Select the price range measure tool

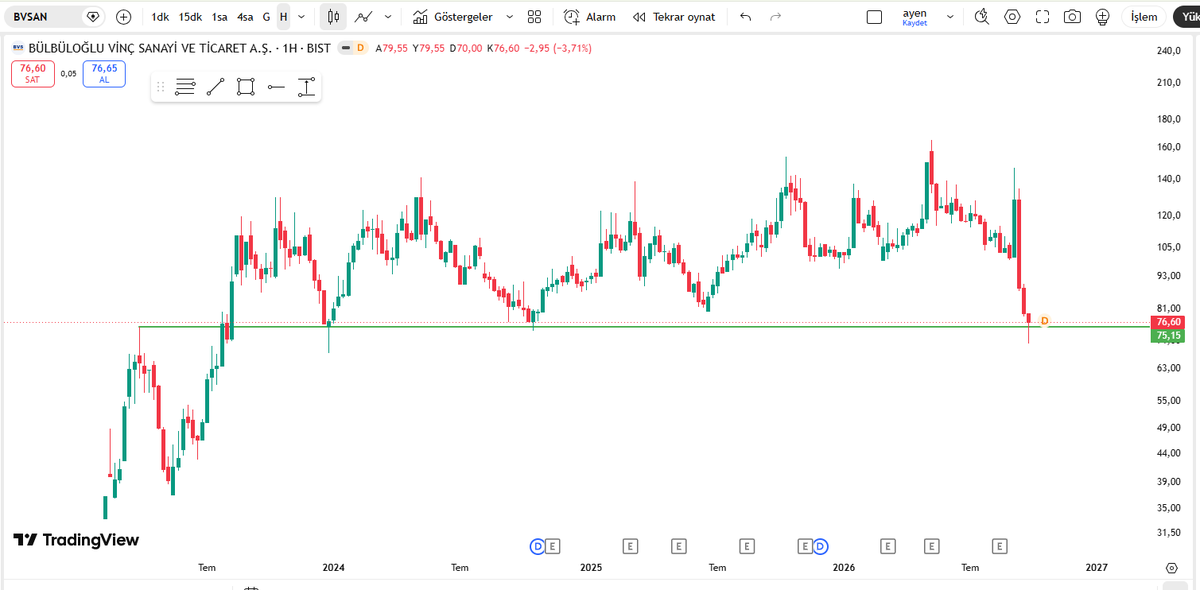coord(307,87)
